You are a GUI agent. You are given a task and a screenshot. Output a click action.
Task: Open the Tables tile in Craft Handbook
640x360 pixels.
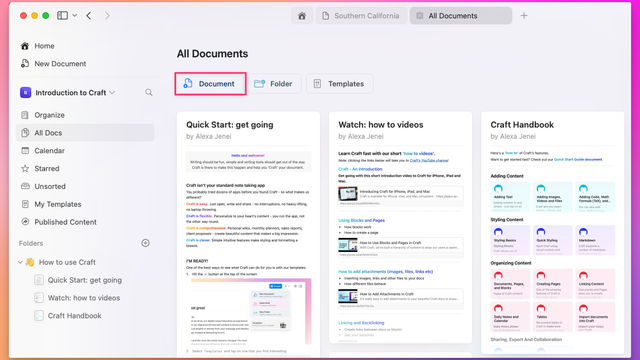point(553,317)
